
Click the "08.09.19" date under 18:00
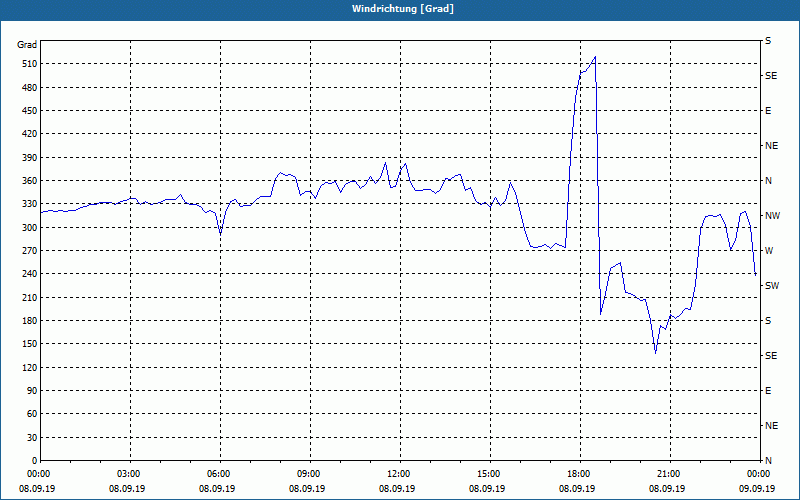pyautogui.click(x=577, y=489)
